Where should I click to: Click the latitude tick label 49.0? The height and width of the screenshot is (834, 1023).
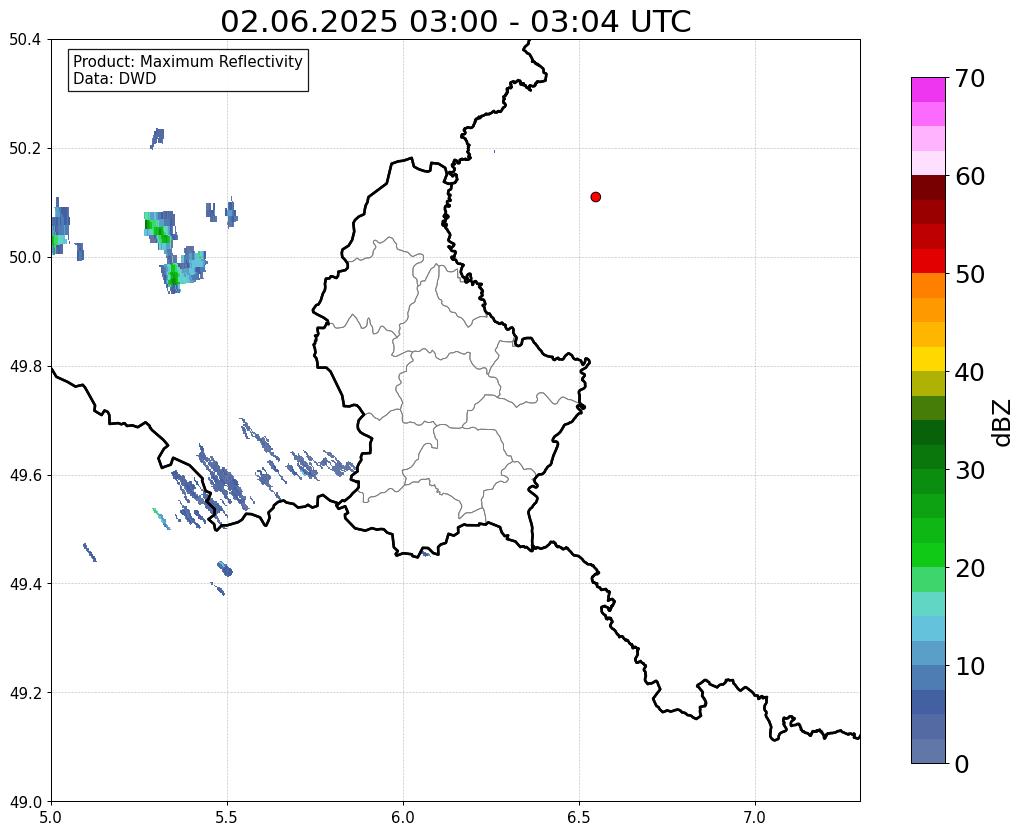25,802
